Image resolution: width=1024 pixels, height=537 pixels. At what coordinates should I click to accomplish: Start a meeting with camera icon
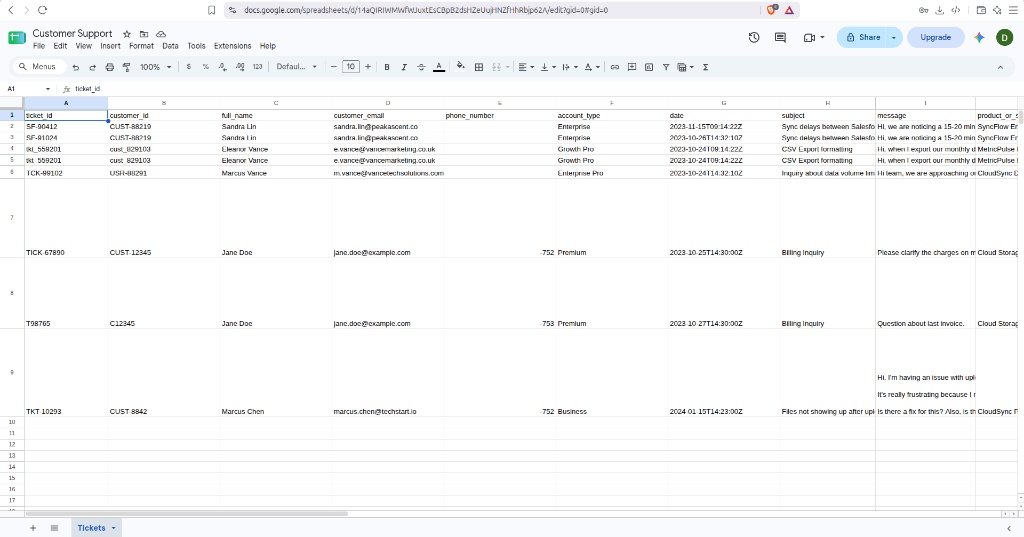click(x=809, y=38)
